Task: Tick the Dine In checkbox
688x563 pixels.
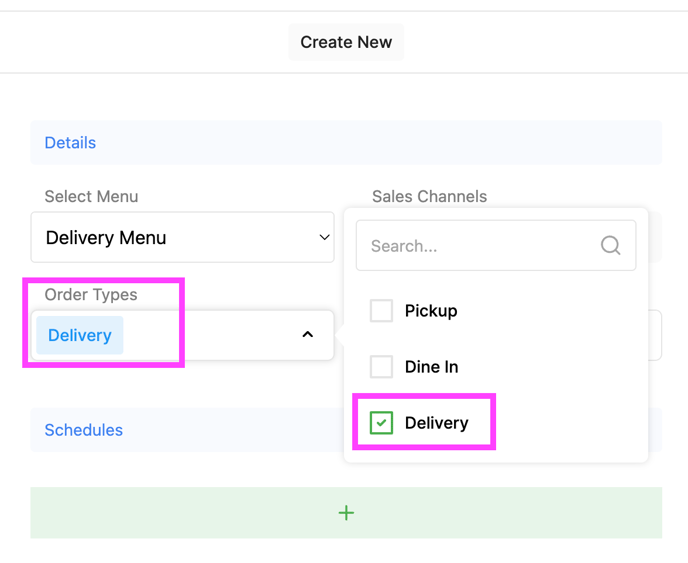Action: [x=381, y=367]
